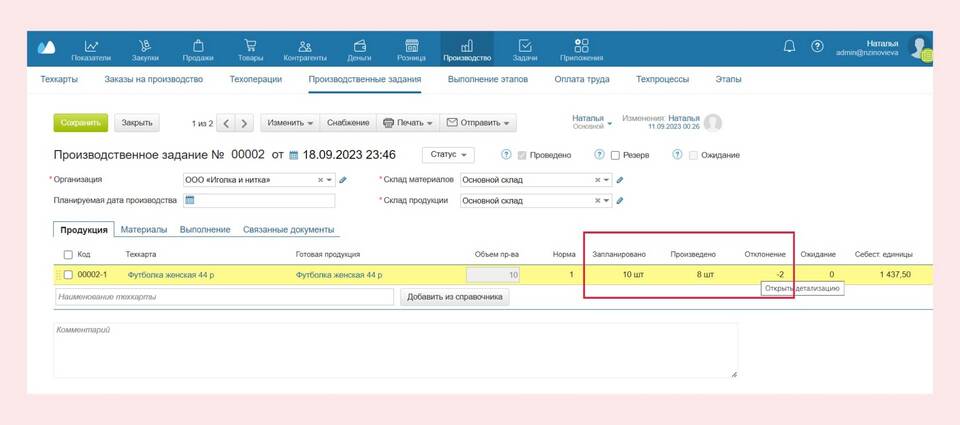
Task: Switch to Связанные документы tab
Action: (288, 230)
